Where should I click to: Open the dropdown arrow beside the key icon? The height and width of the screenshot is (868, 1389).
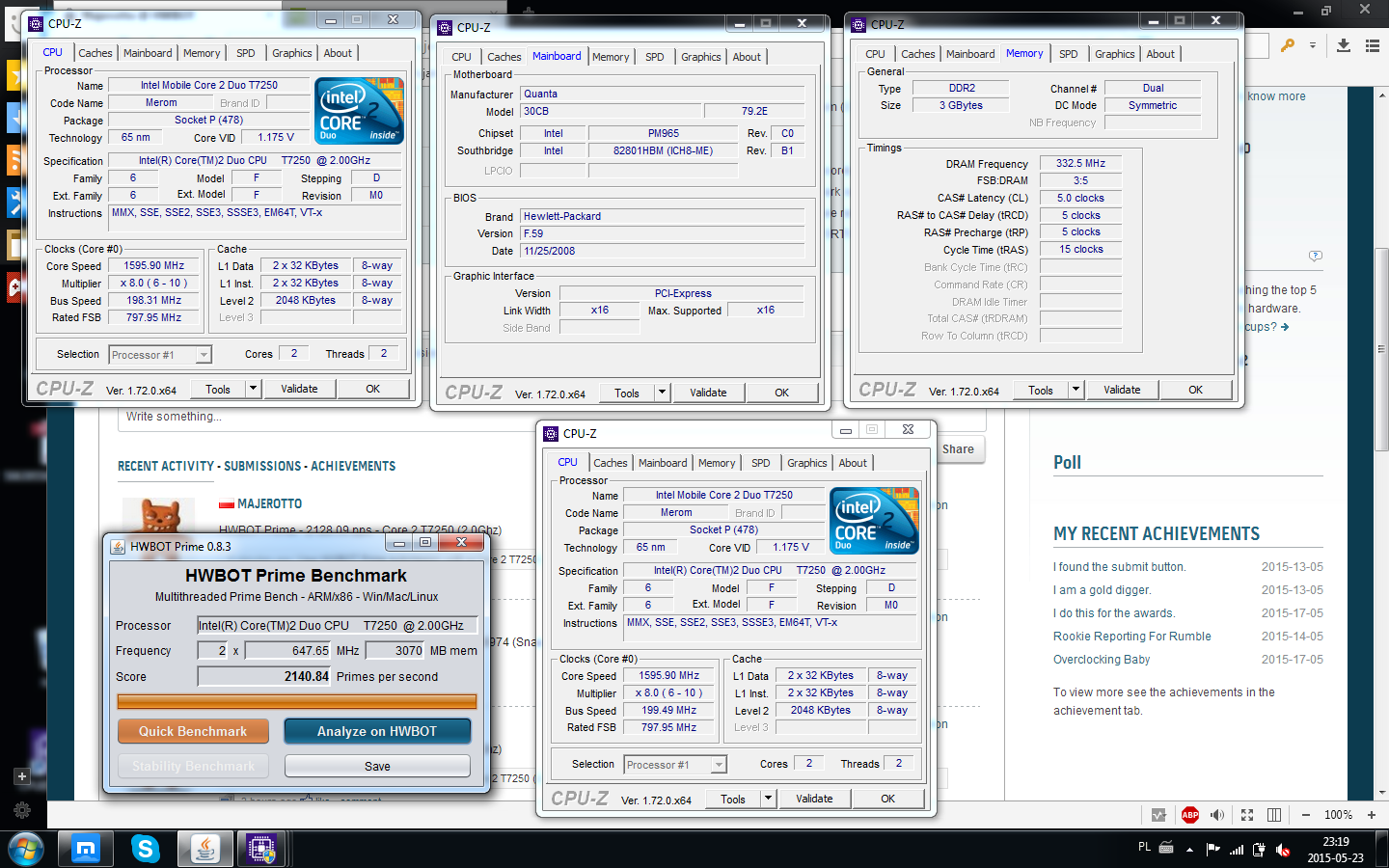1312,45
